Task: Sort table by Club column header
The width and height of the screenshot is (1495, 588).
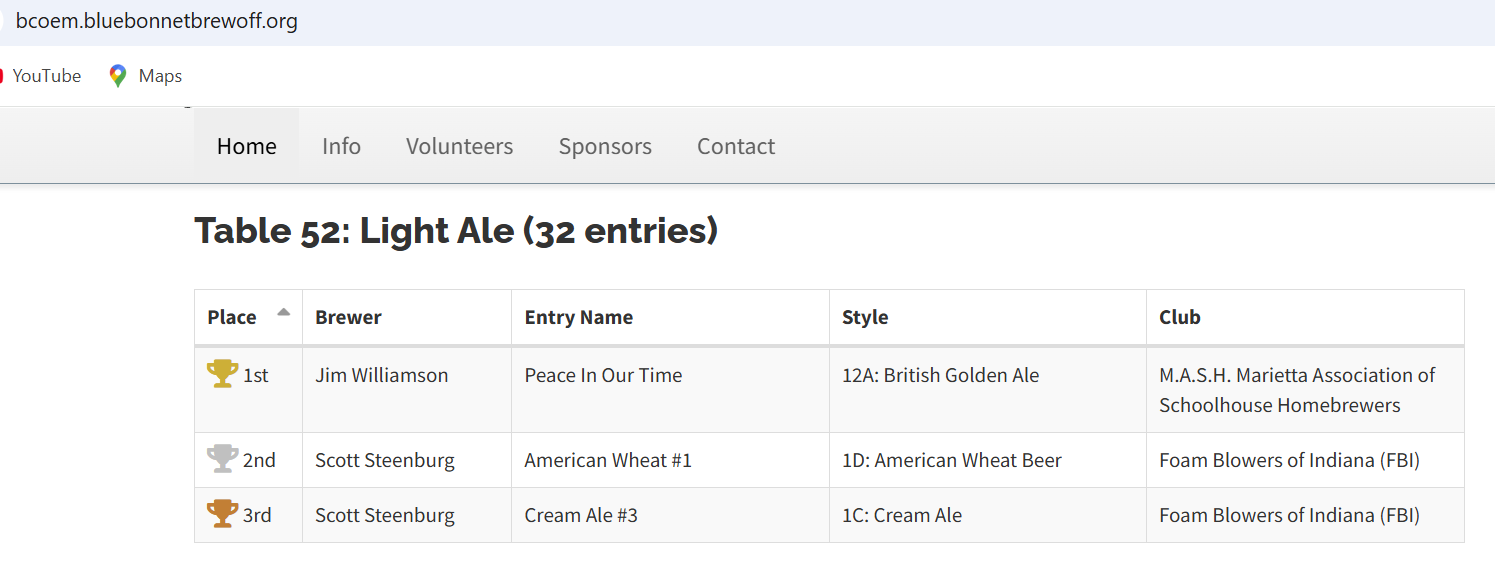Action: coord(1179,317)
